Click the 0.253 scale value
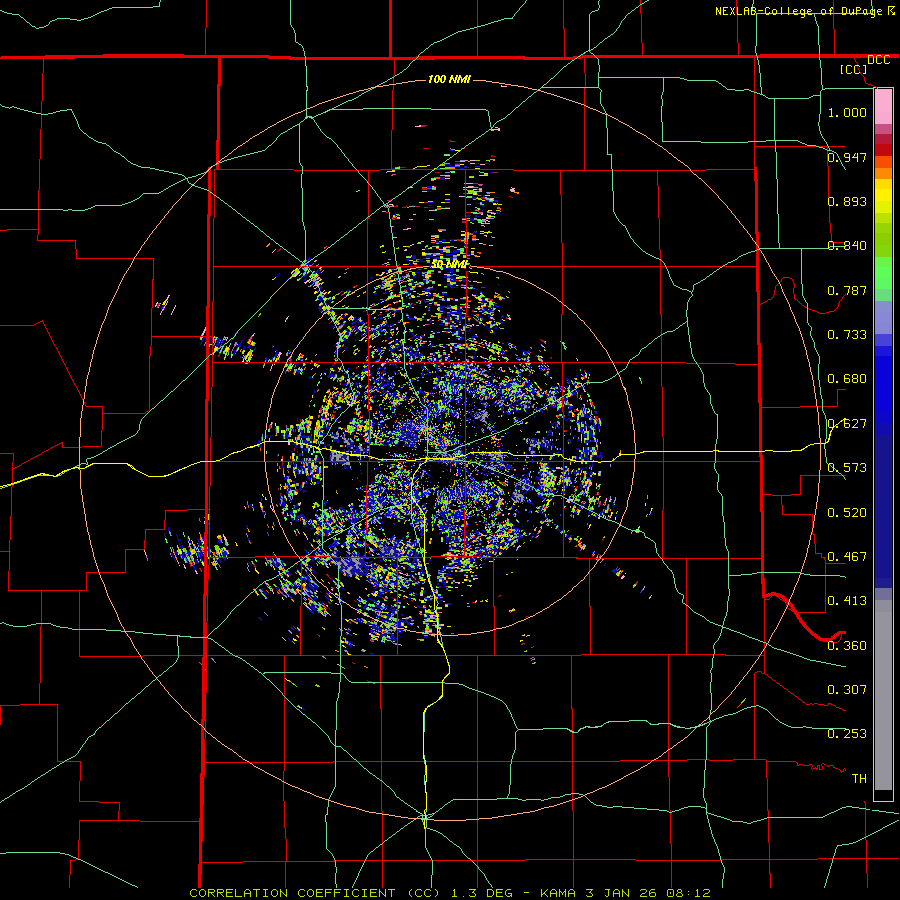Image resolution: width=900 pixels, height=900 pixels. pos(847,734)
